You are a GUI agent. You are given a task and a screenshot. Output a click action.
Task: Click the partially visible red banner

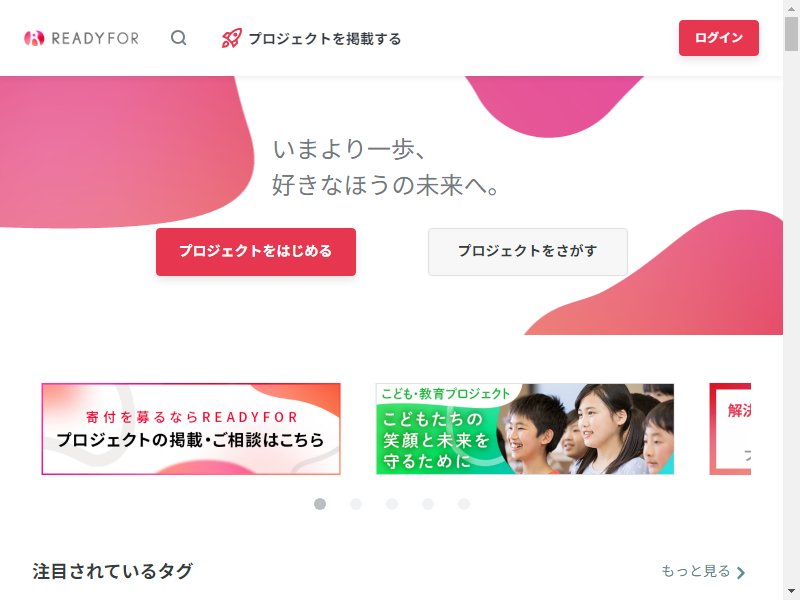pos(730,429)
